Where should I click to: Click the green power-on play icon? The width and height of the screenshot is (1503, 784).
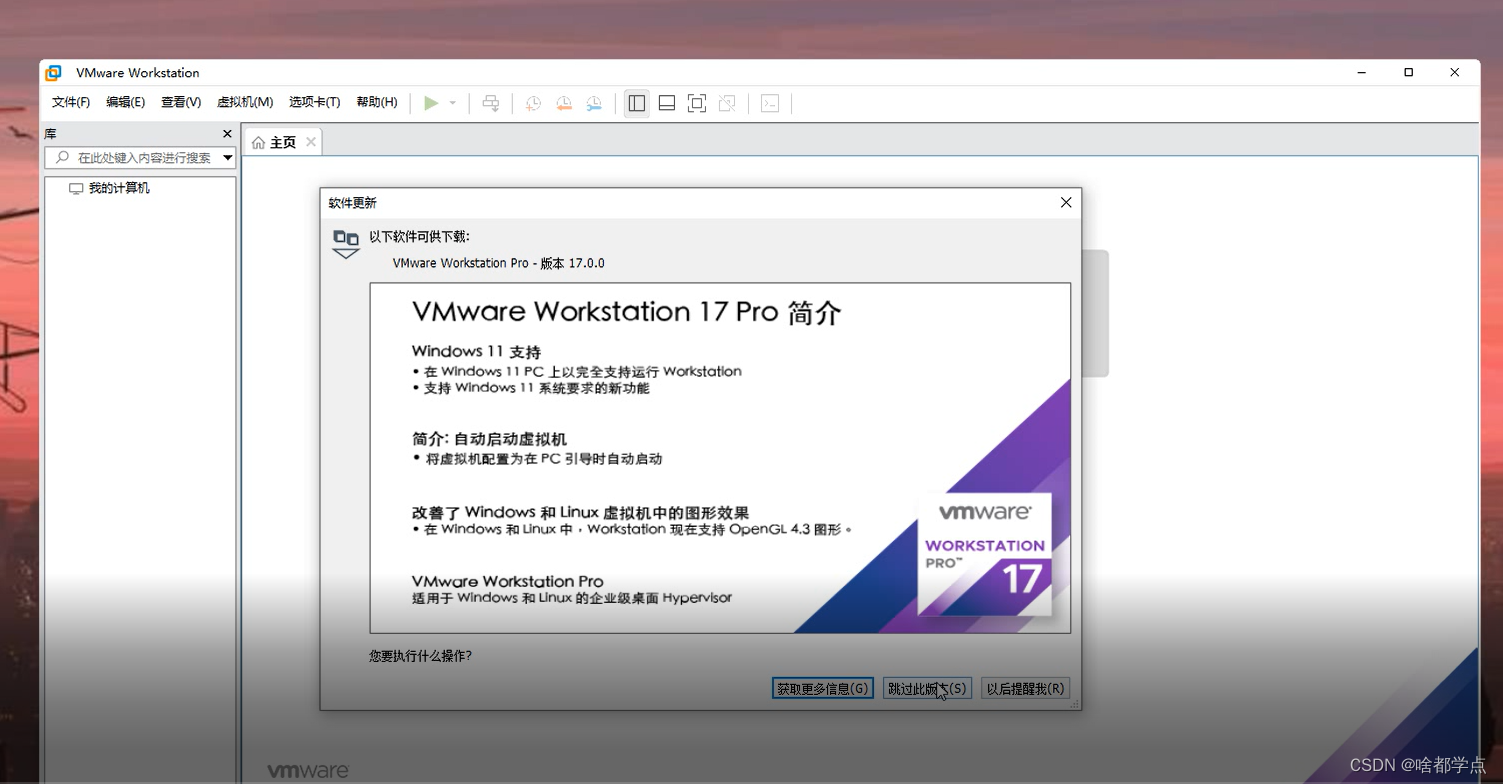431,103
